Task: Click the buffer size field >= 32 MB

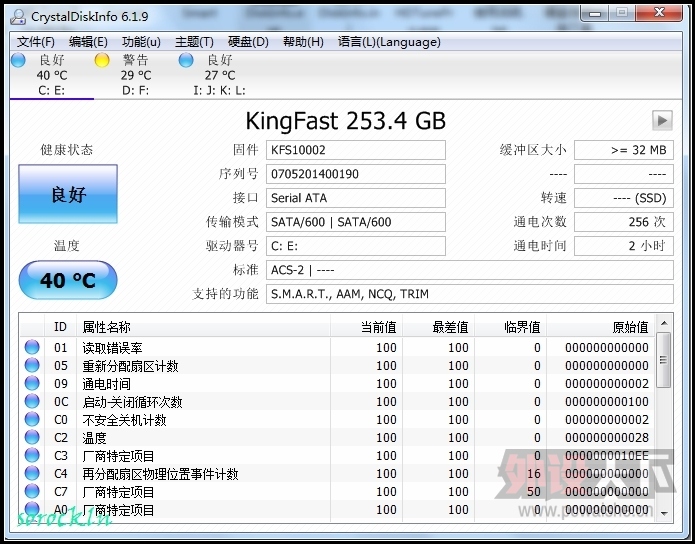Action: [x=624, y=150]
